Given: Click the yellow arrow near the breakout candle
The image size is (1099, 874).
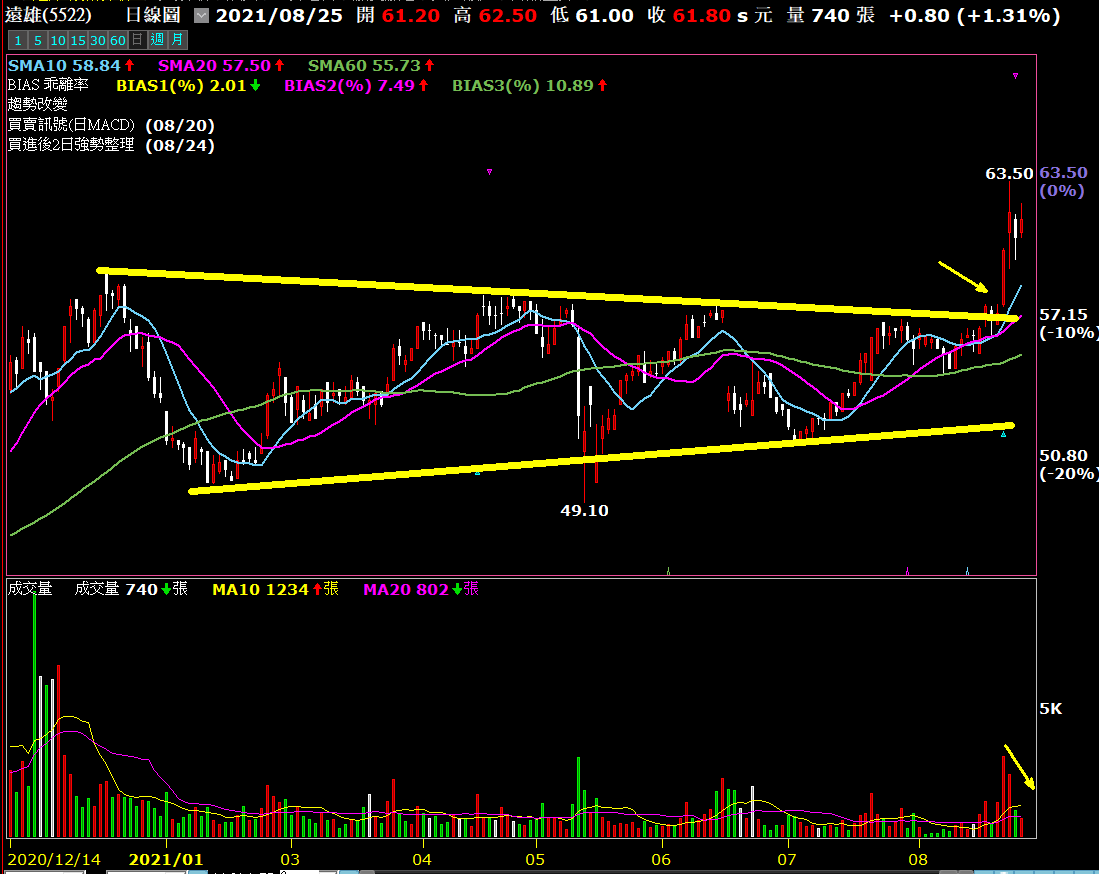Looking at the screenshot, I should click(962, 277).
